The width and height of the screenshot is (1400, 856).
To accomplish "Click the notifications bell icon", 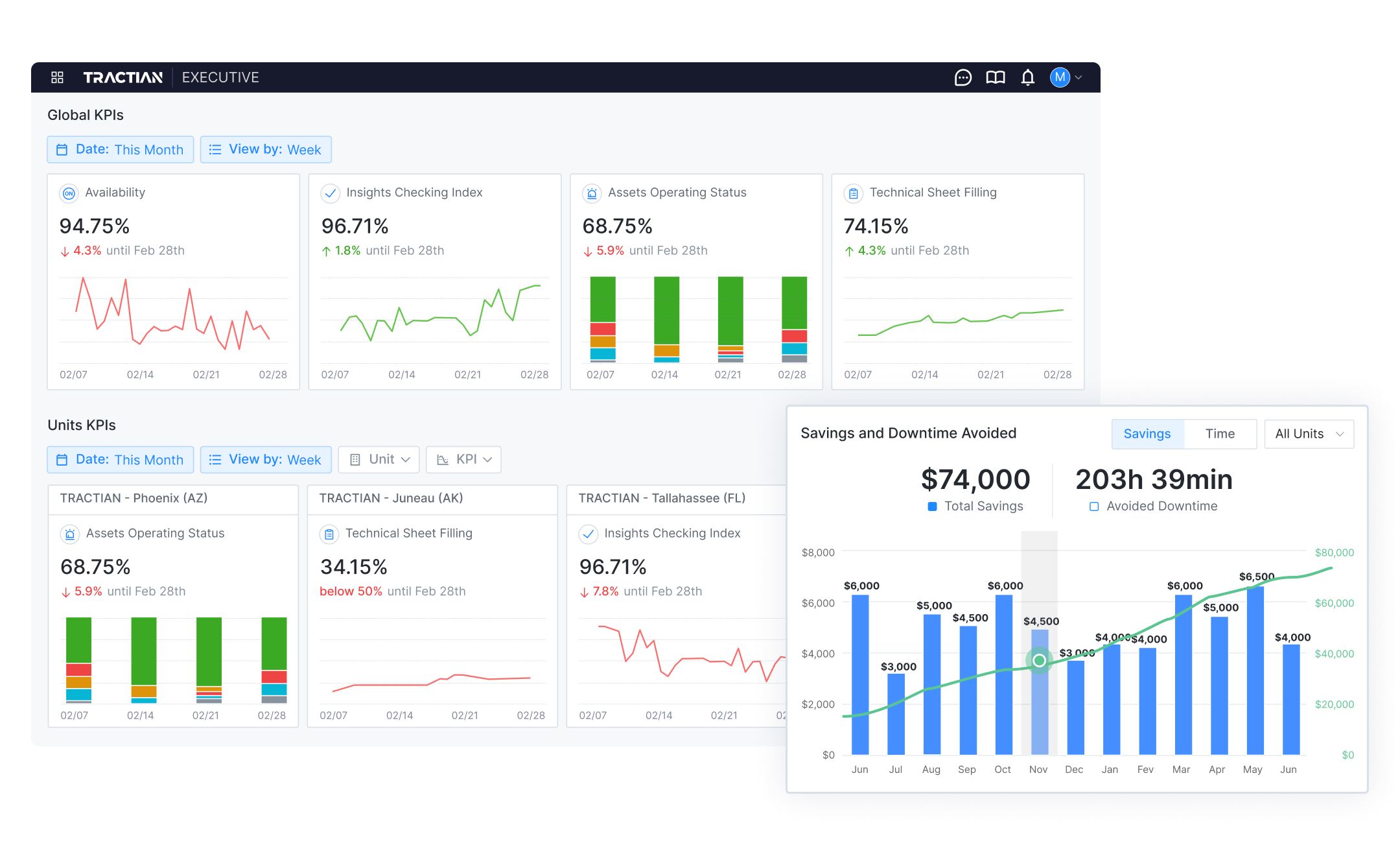I will [1028, 78].
